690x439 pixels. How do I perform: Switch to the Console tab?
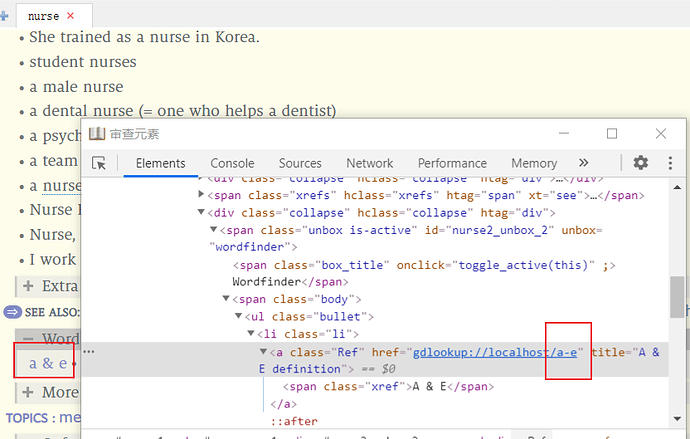point(232,163)
